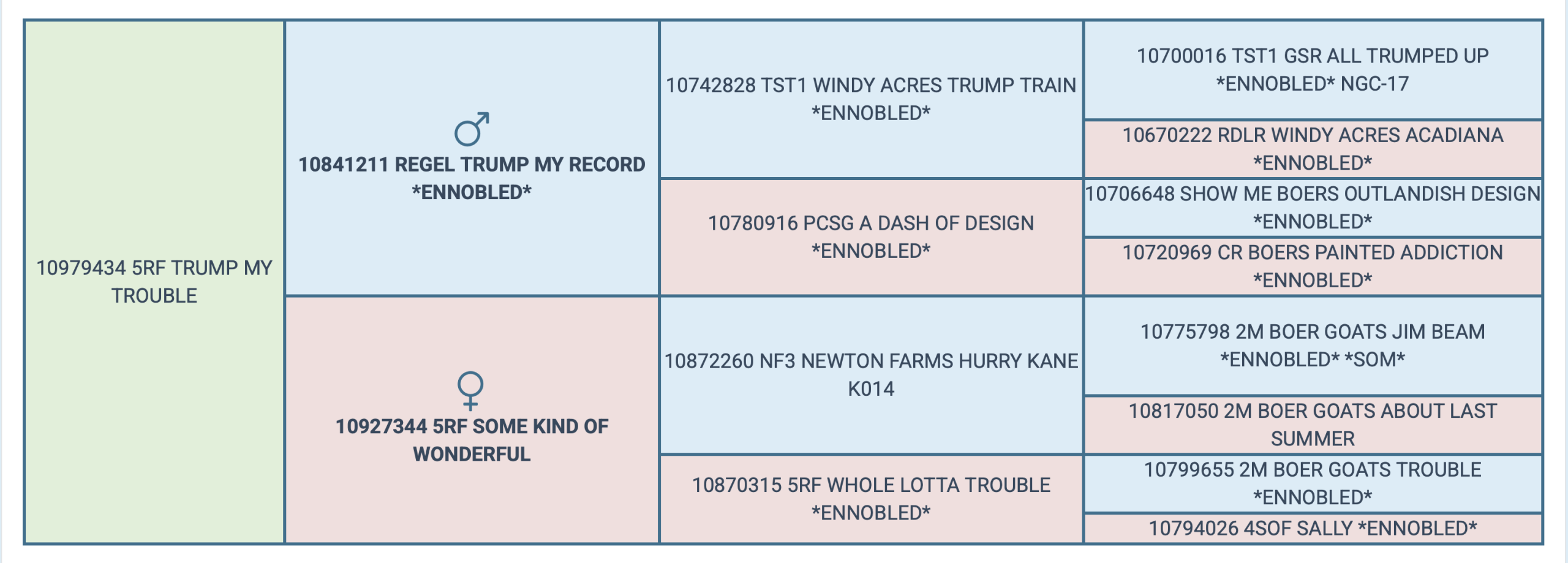Select the 4SOF SALLY ancestor entry

(1312, 528)
